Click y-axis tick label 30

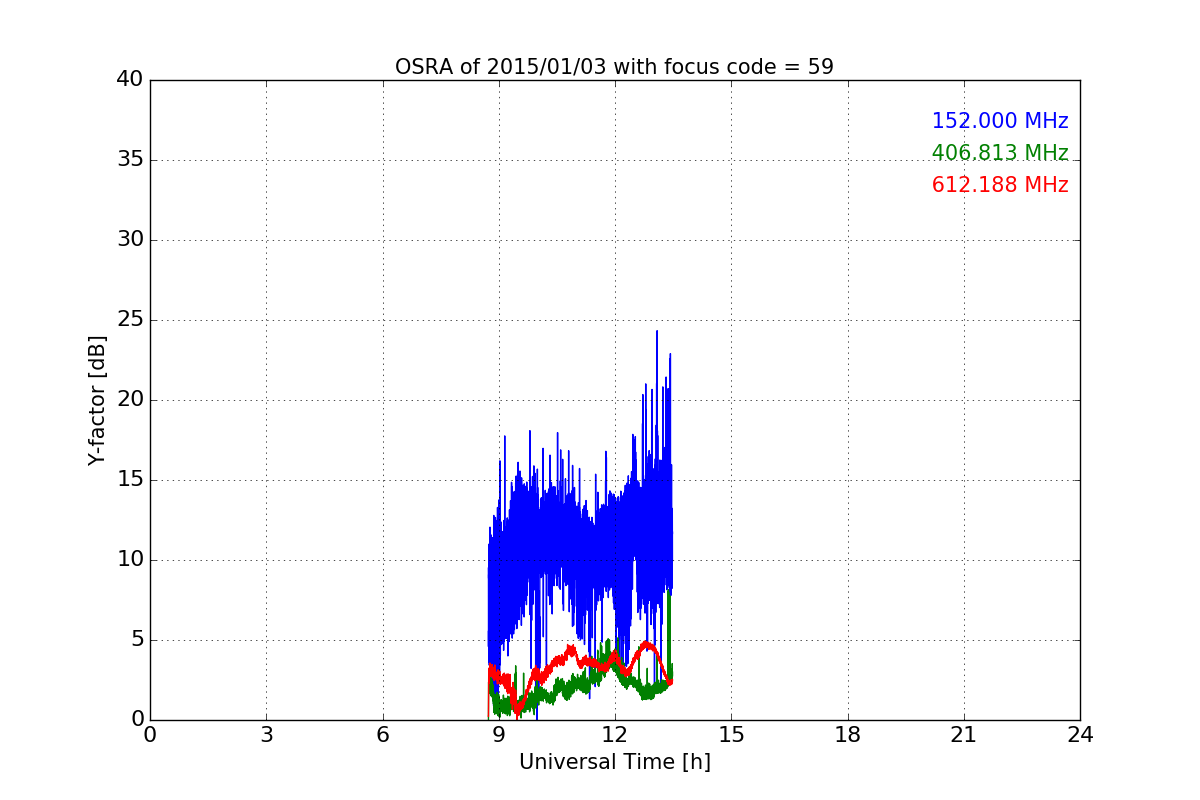(130, 240)
